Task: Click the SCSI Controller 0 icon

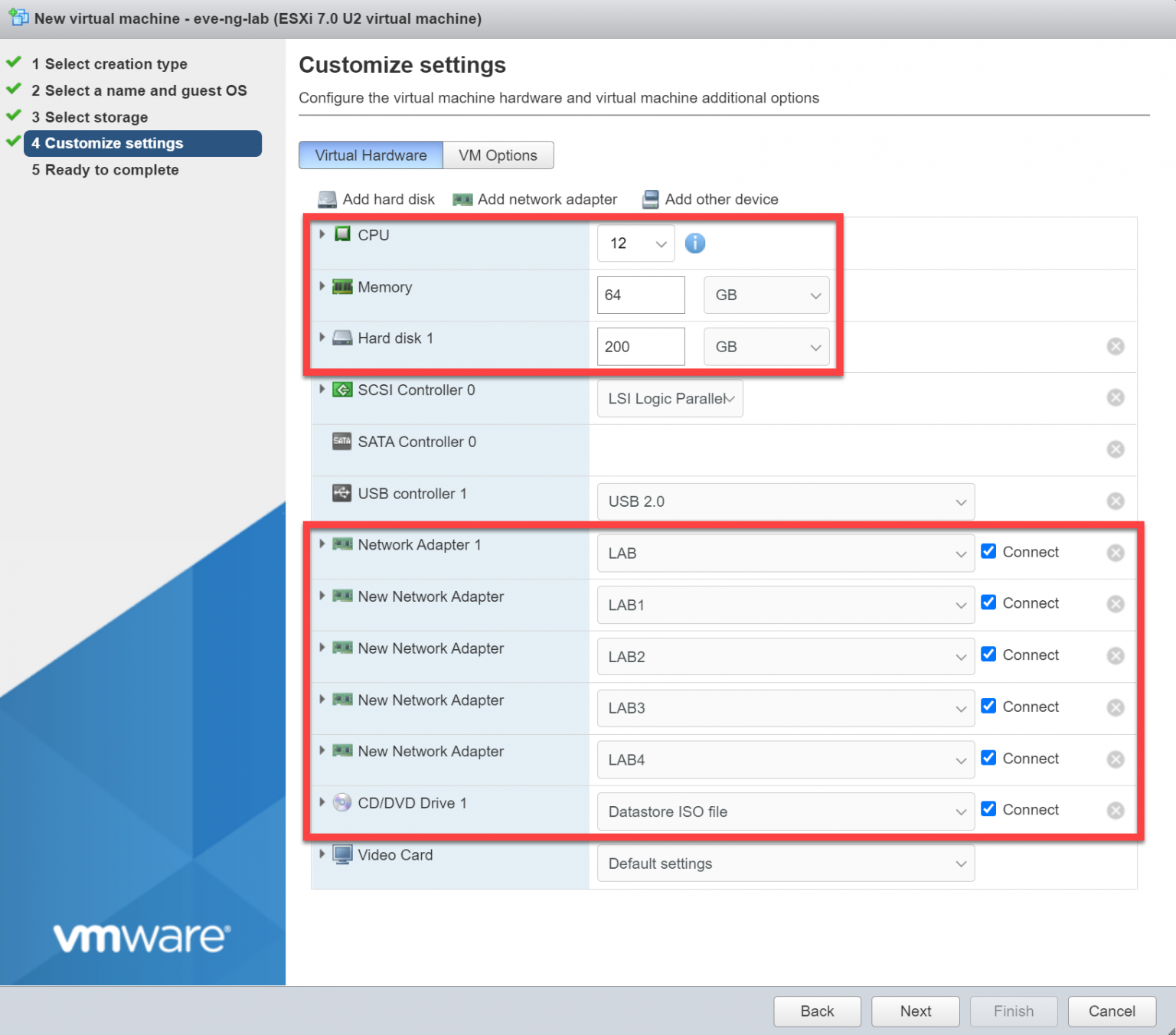Action: tap(342, 390)
